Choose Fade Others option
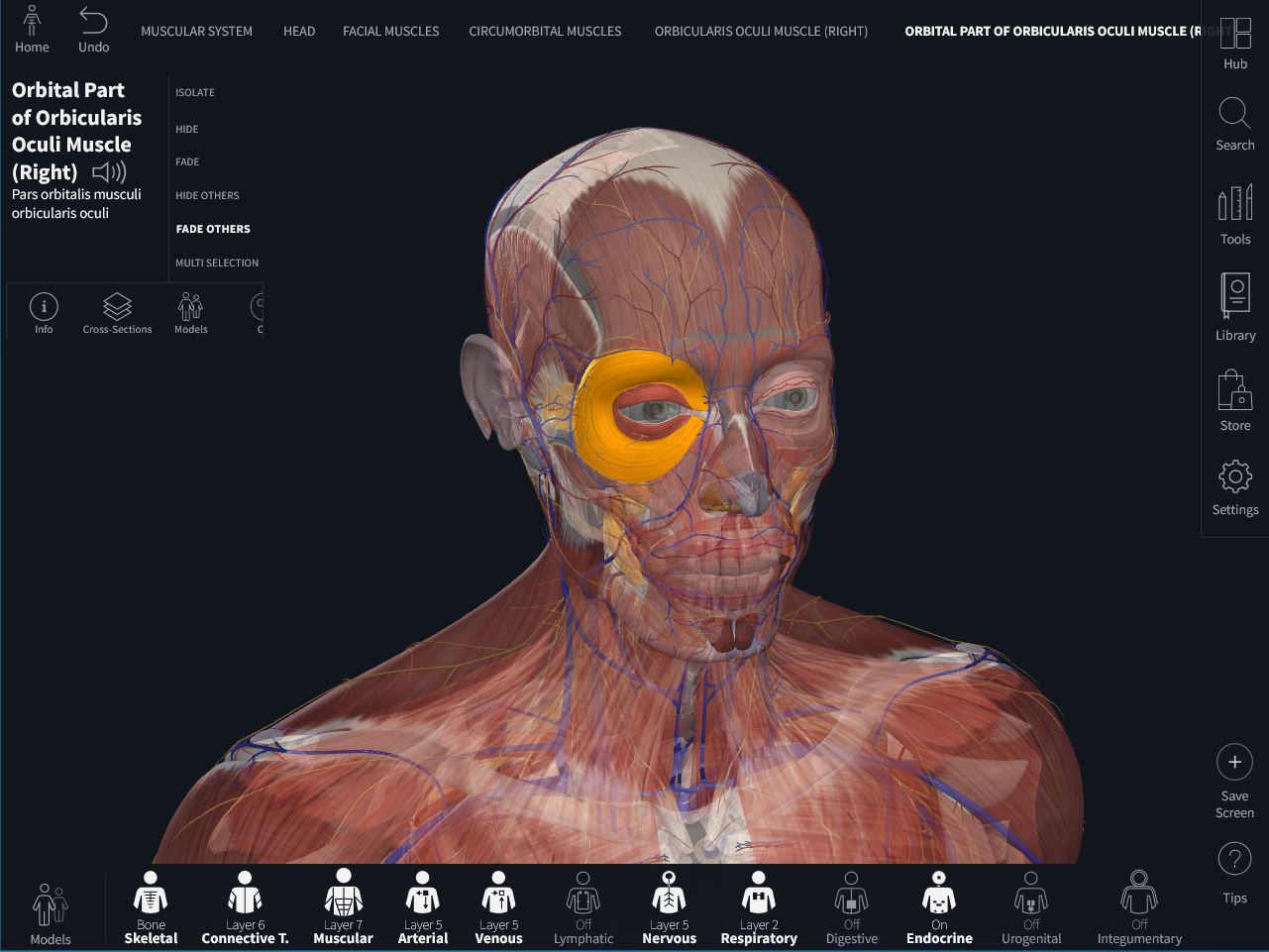 (213, 229)
